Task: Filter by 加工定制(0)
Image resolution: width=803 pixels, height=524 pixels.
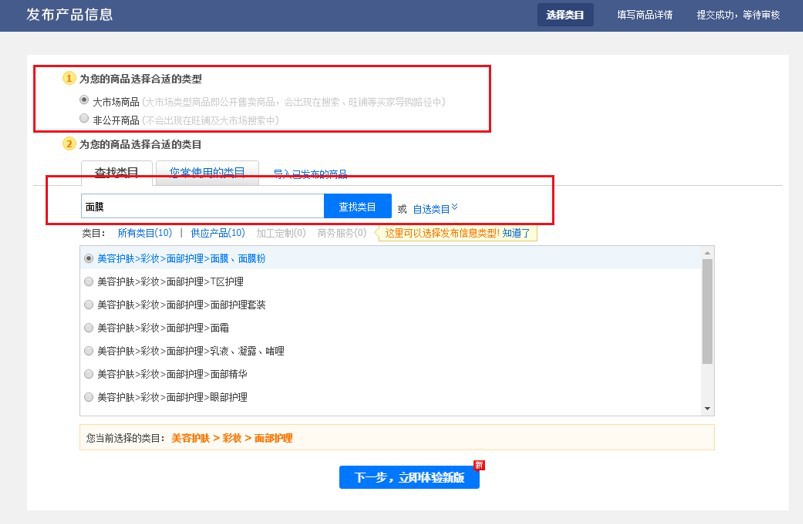Action: (281, 233)
